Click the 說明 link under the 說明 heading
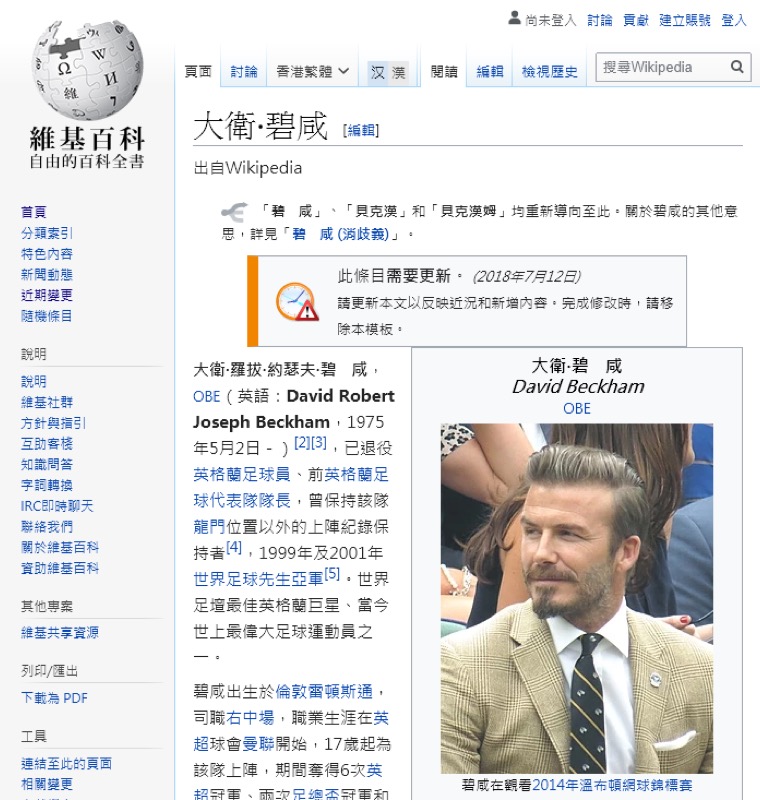This screenshot has width=760, height=800. [34, 382]
